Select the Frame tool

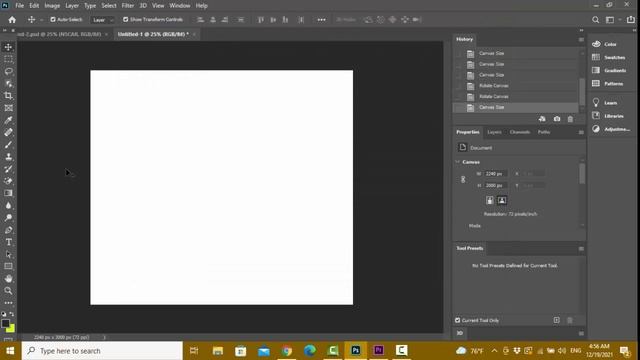click(x=8, y=108)
